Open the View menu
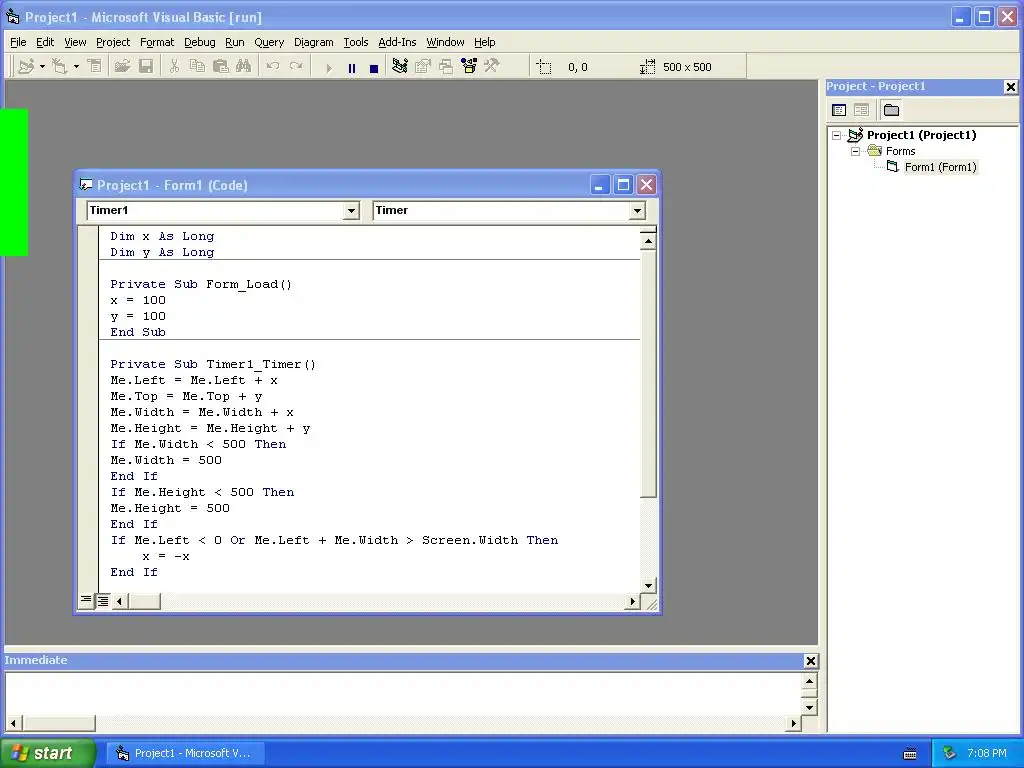Viewport: 1024px width, 768px height. pos(75,42)
